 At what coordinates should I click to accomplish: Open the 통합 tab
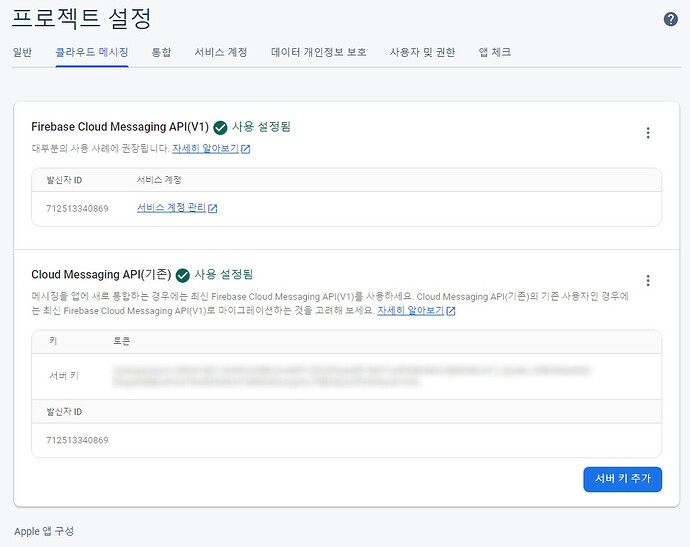(161, 52)
